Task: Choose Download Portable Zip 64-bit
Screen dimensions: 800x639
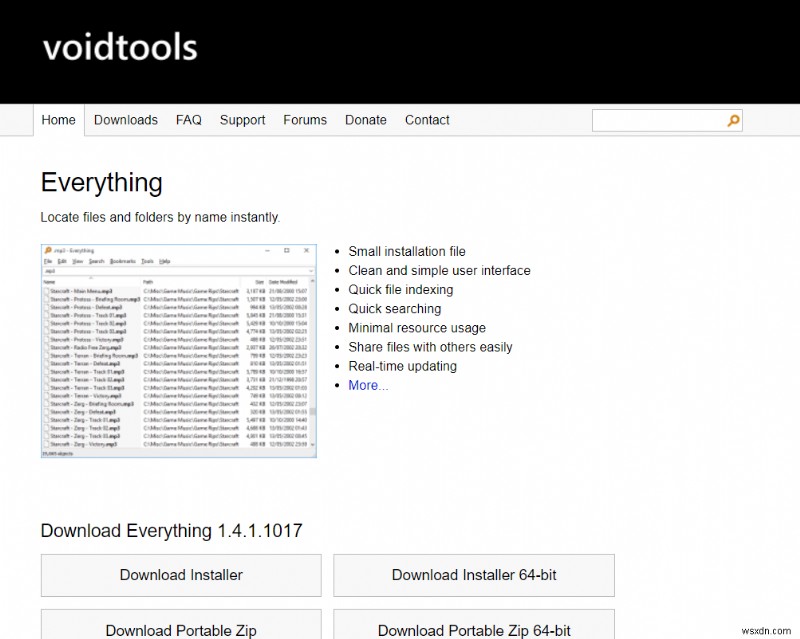Action: 474,630
